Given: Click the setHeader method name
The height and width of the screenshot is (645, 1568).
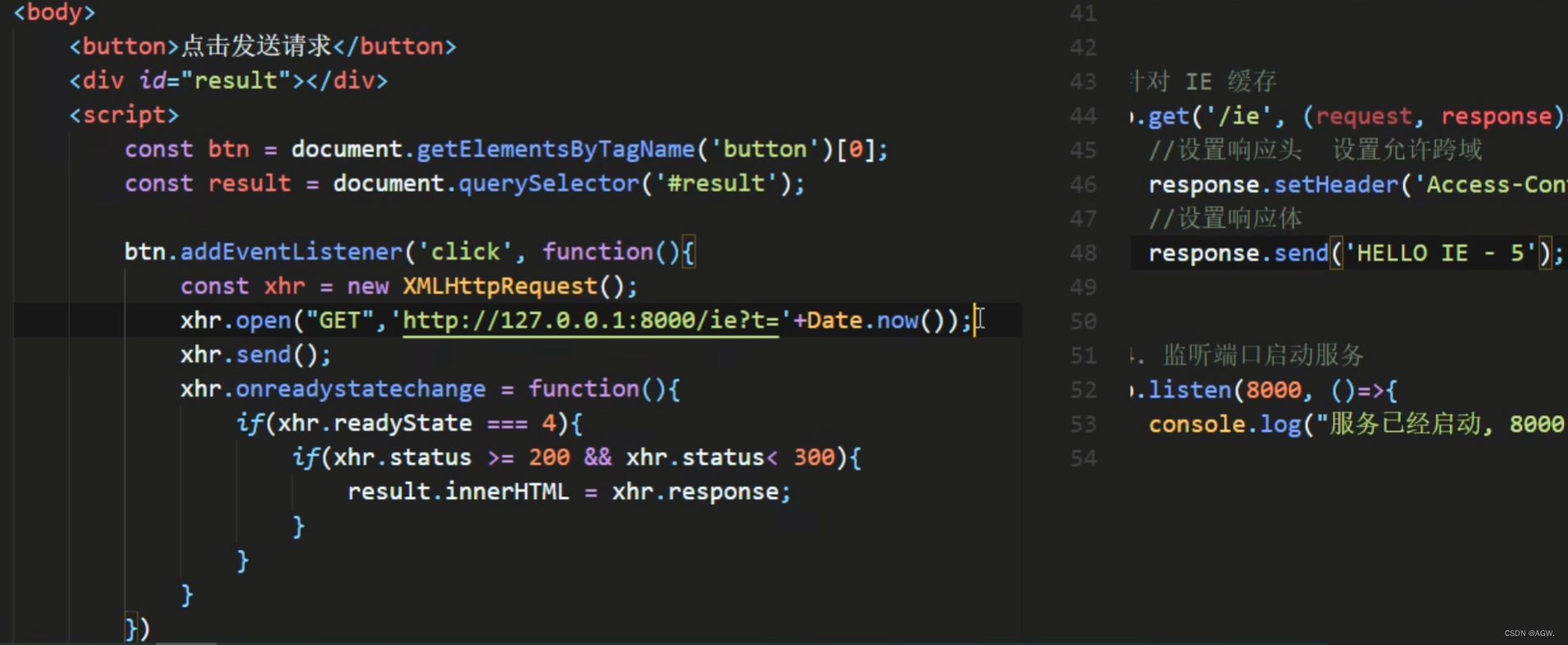Looking at the screenshot, I should click(x=1336, y=185).
